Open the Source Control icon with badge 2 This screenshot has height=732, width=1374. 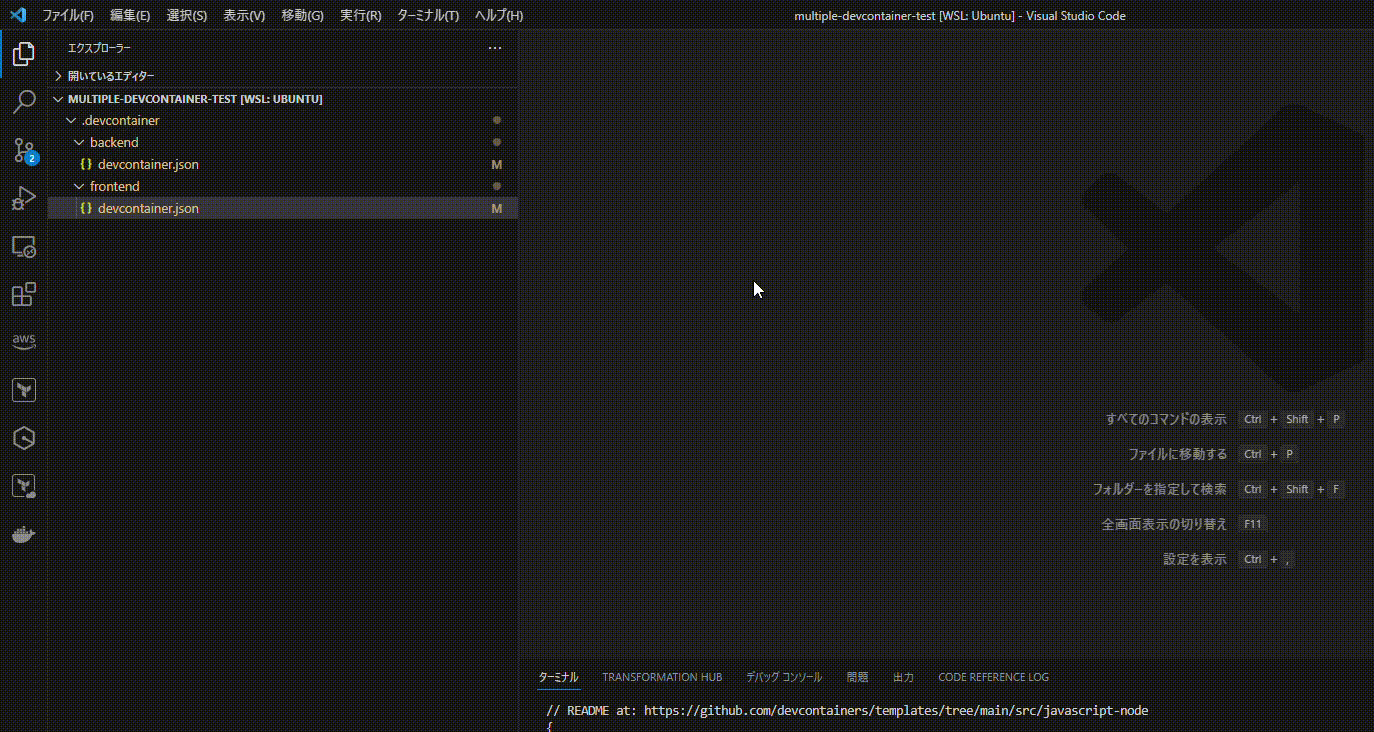tap(24, 150)
